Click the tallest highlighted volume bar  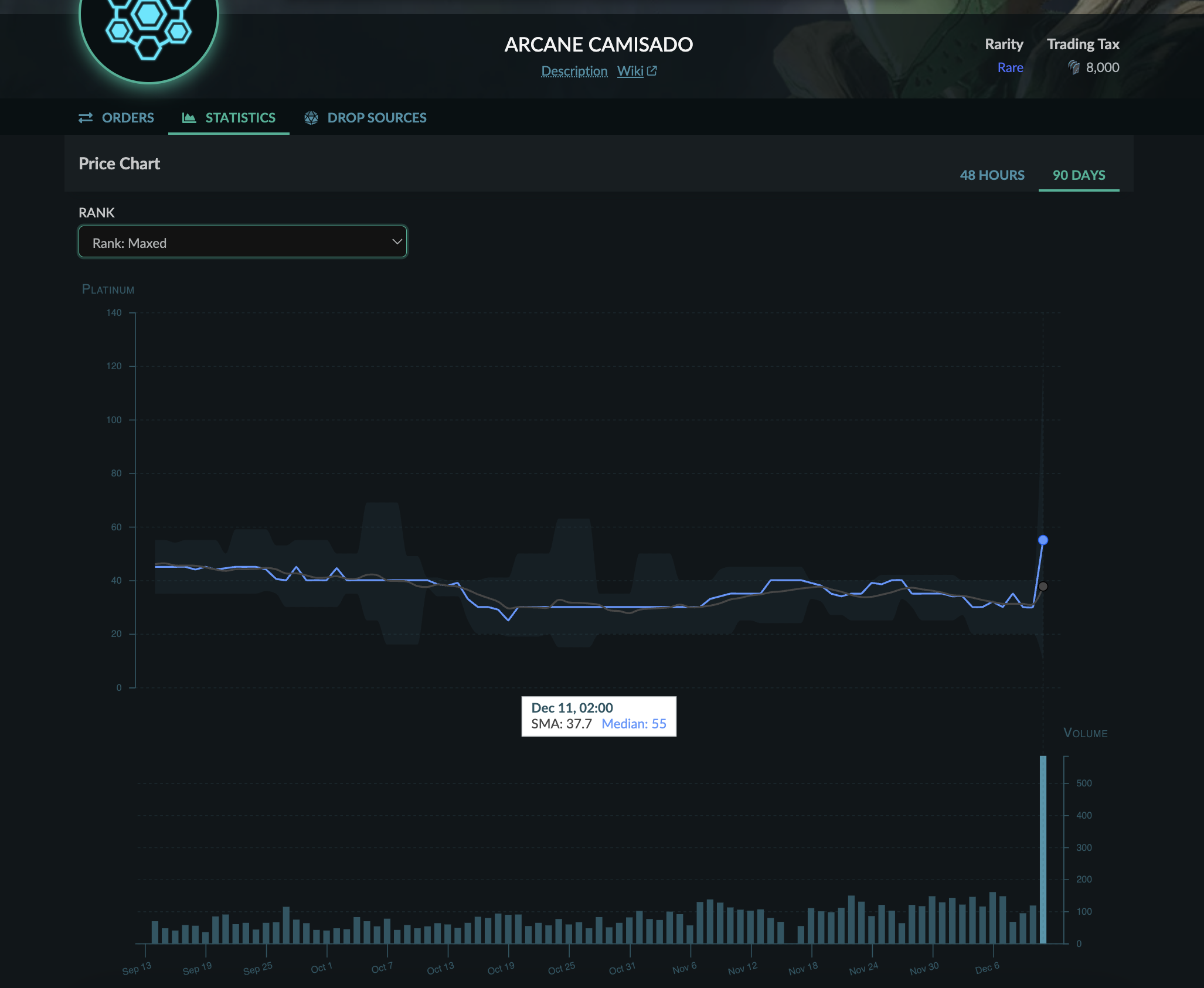click(x=1043, y=850)
